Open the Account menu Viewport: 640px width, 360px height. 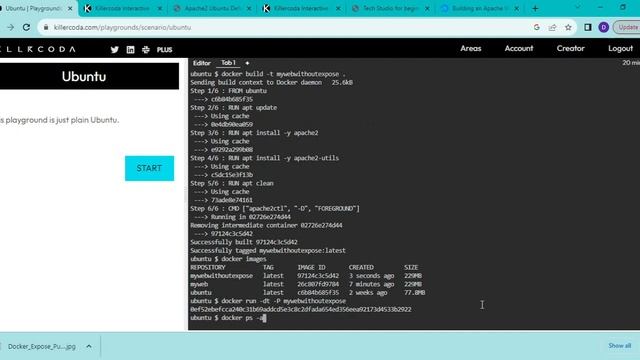[519, 48]
